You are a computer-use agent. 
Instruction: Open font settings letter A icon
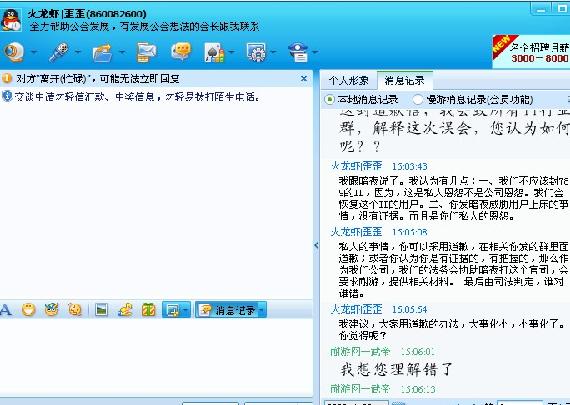coord(6,310)
